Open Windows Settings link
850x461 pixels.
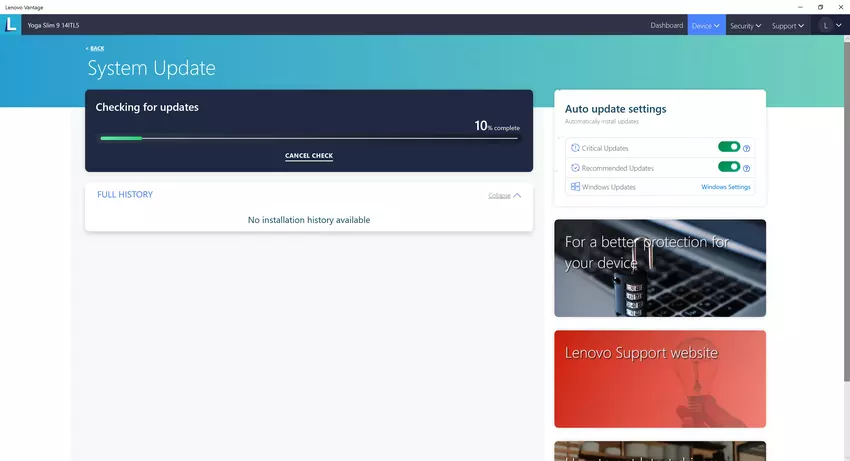(x=726, y=187)
